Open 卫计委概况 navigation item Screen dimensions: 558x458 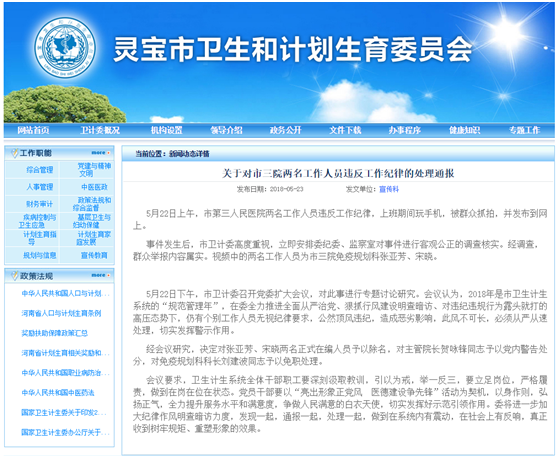click(100, 130)
